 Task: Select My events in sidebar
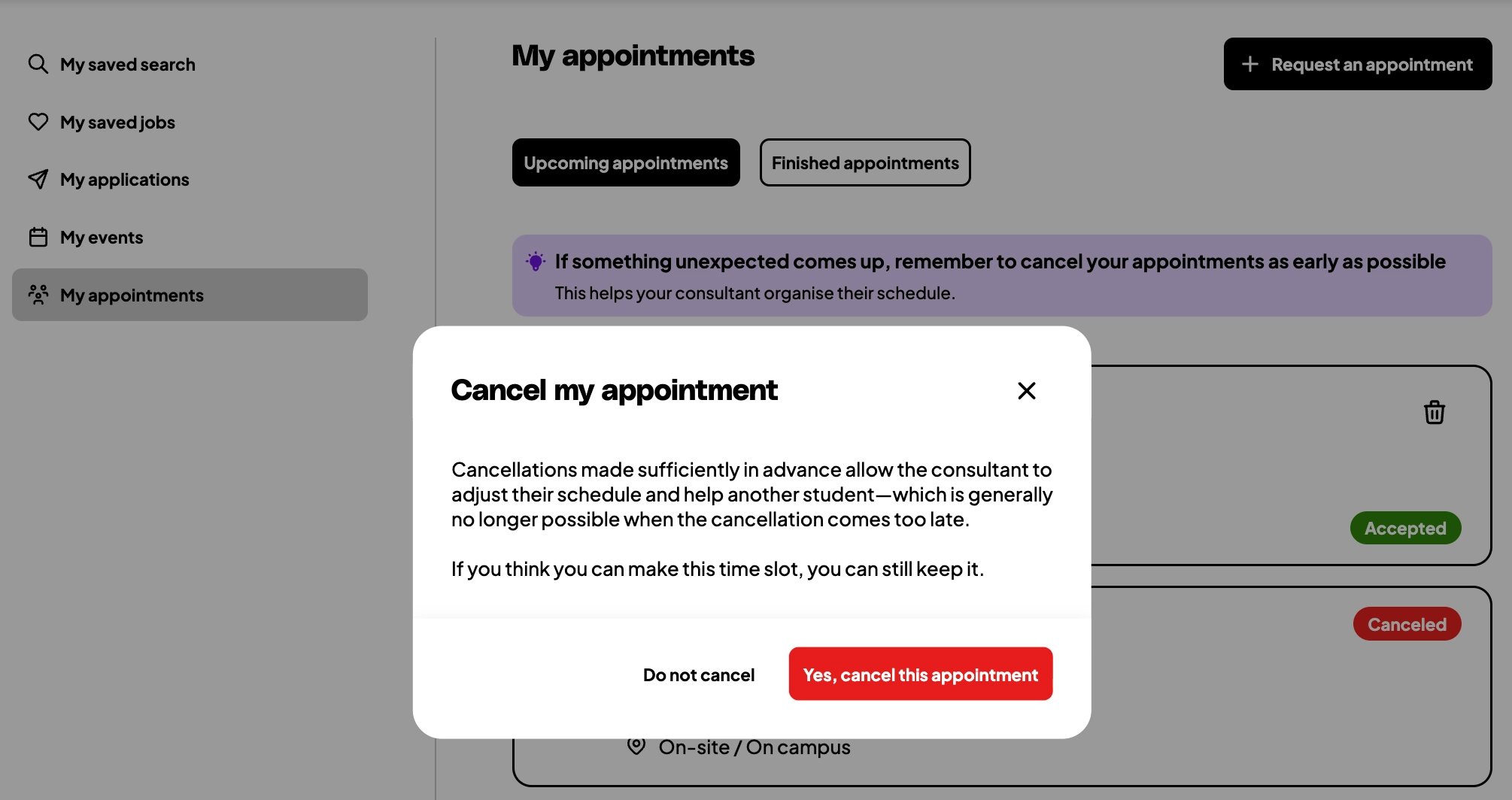tap(102, 237)
